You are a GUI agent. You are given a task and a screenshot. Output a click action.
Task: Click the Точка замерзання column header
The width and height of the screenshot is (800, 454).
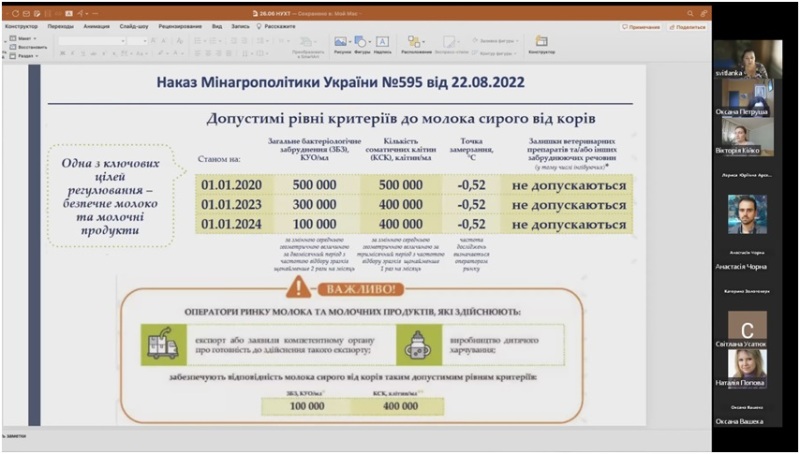pos(471,149)
